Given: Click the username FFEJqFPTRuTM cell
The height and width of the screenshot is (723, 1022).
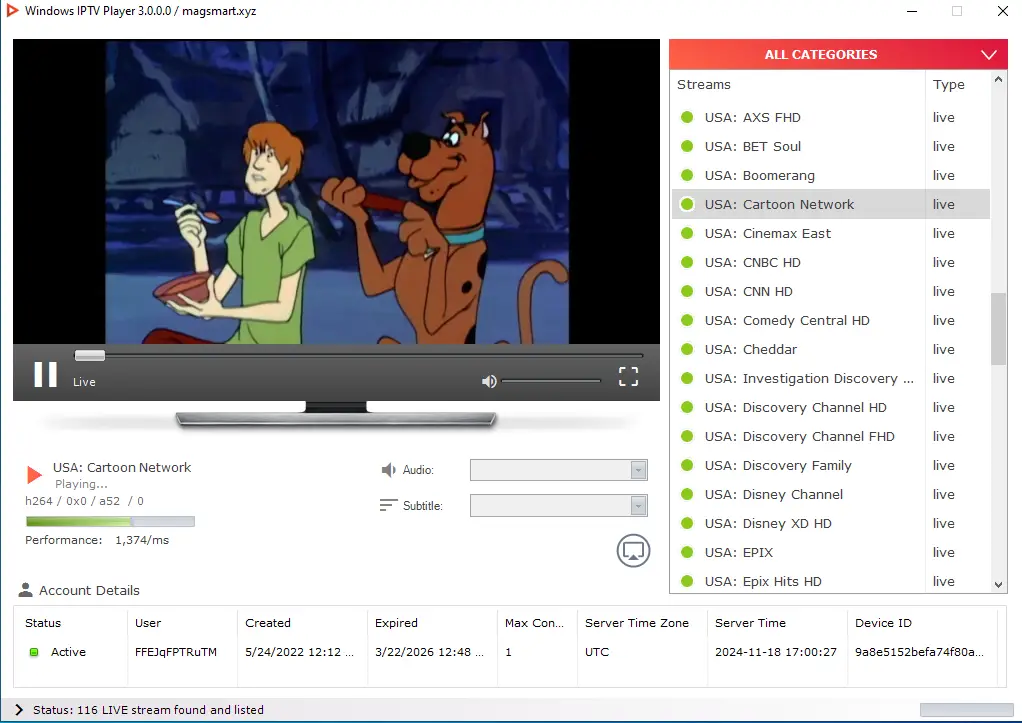Looking at the screenshot, I should [176, 652].
